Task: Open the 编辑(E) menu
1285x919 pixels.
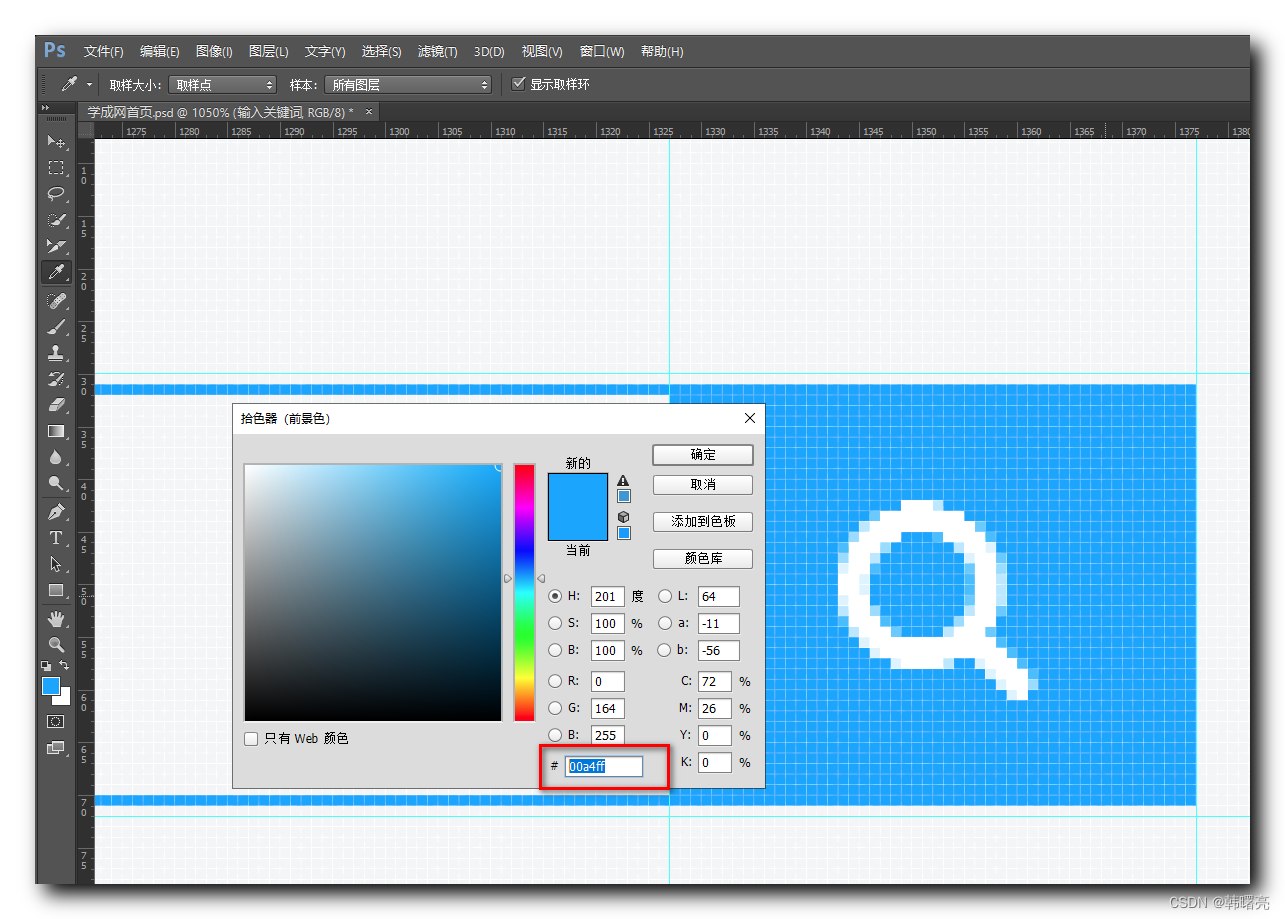Action: pyautogui.click(x=159, y=52)
